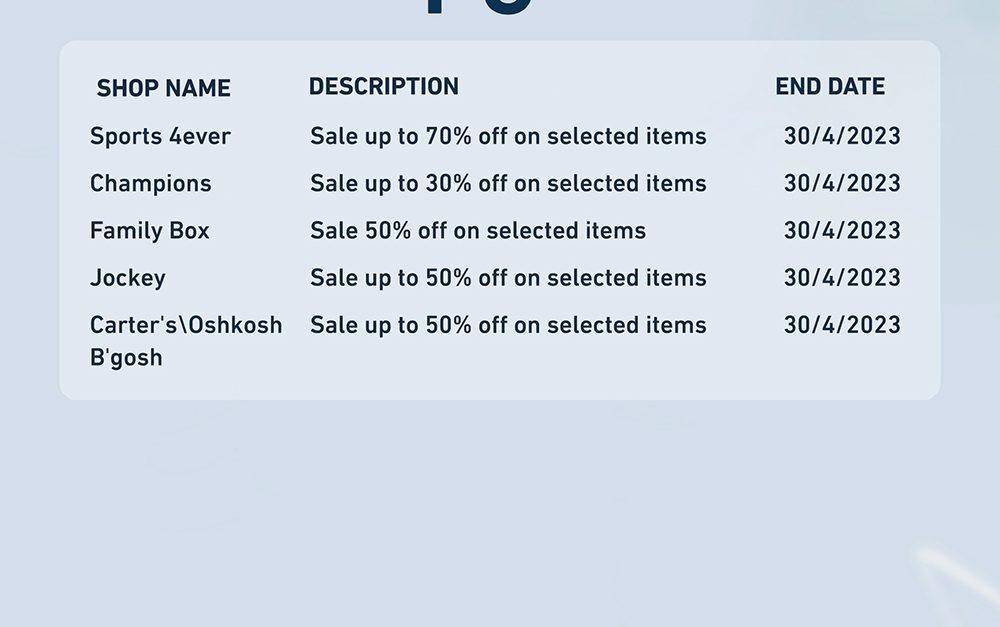
Task: Select the Sports 4ever shop name
Action: tap(160, 136)
